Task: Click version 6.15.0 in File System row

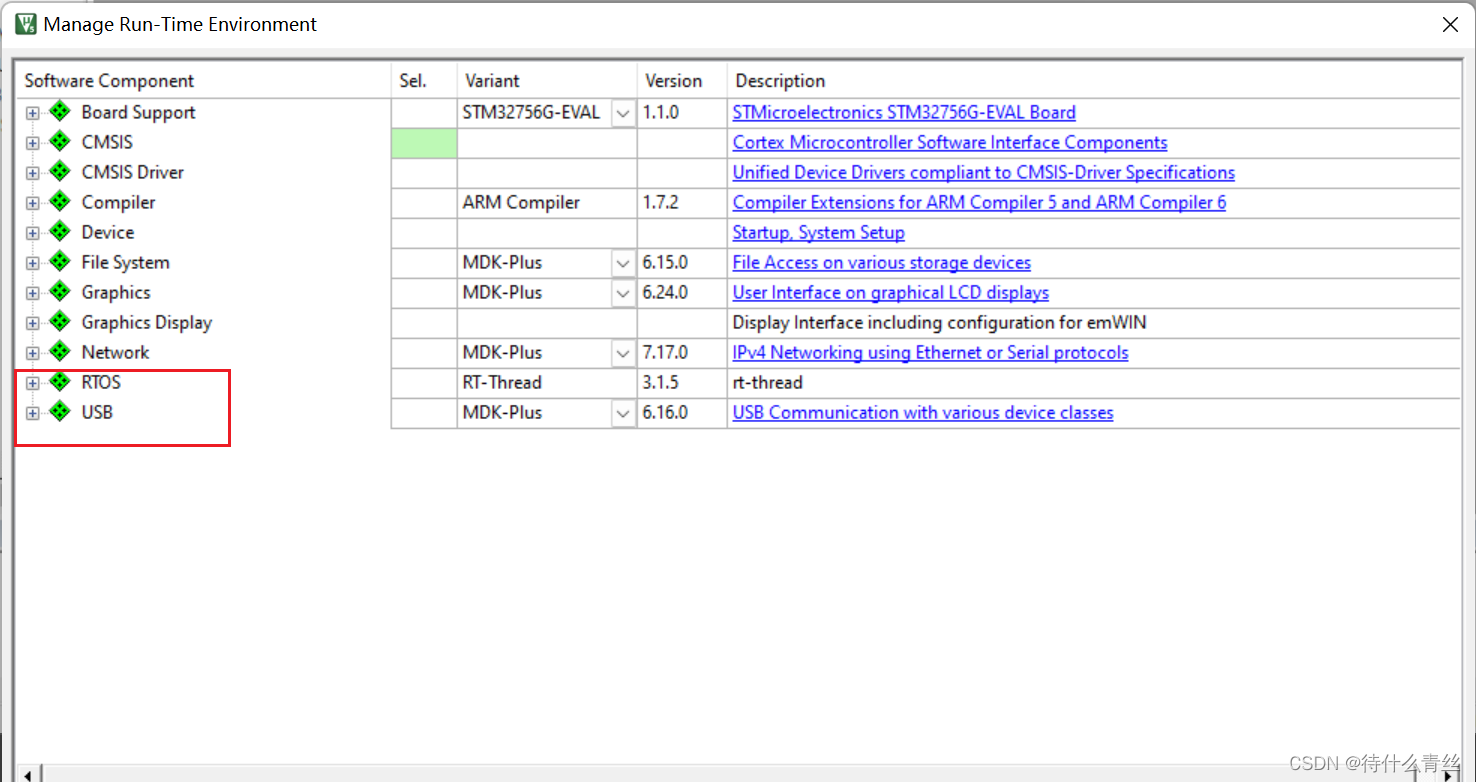Action: (x=665, y=262)
